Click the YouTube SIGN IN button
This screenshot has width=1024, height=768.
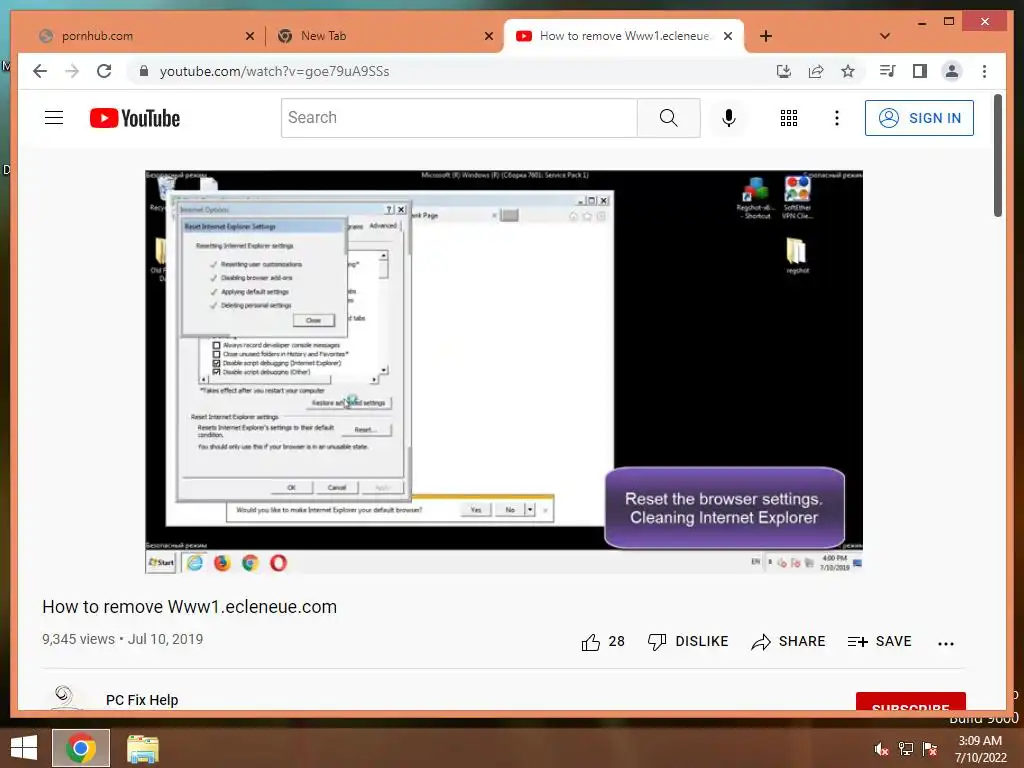(919, 118)
